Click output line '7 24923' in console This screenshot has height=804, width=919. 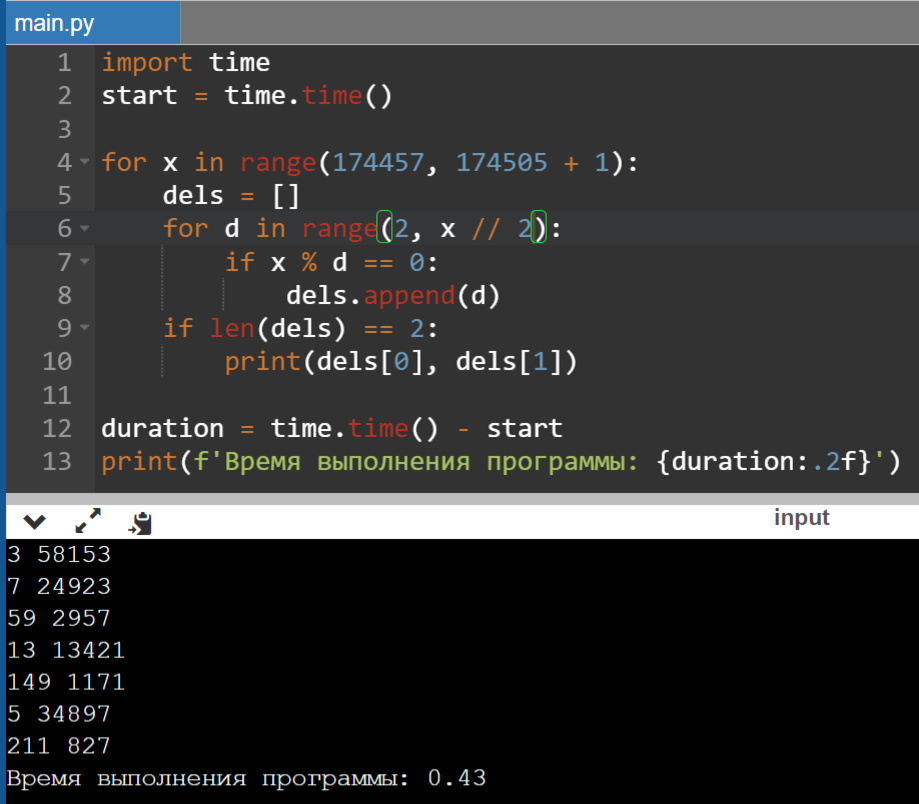tap(59, 587)
